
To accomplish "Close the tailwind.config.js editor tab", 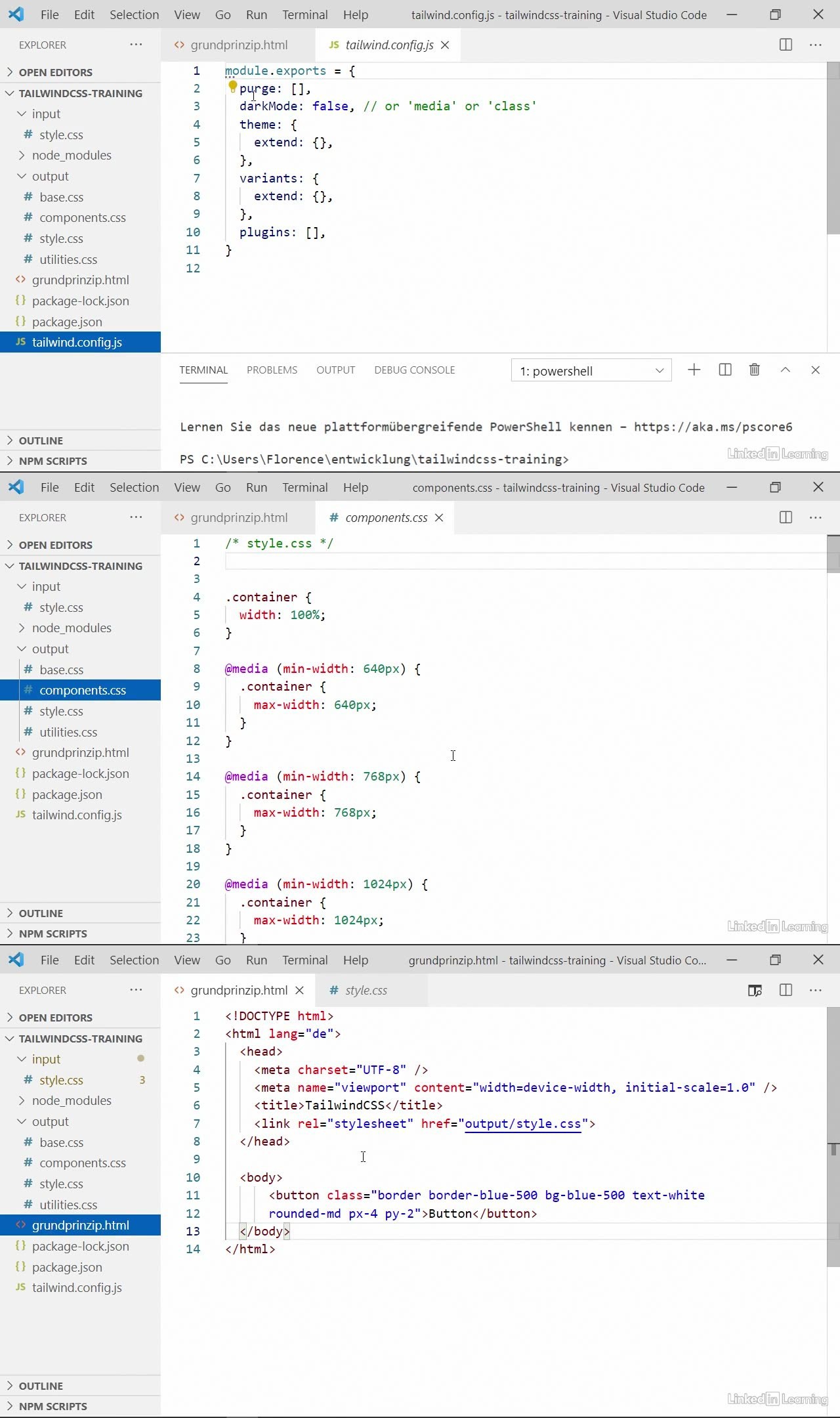I will 445,45.
